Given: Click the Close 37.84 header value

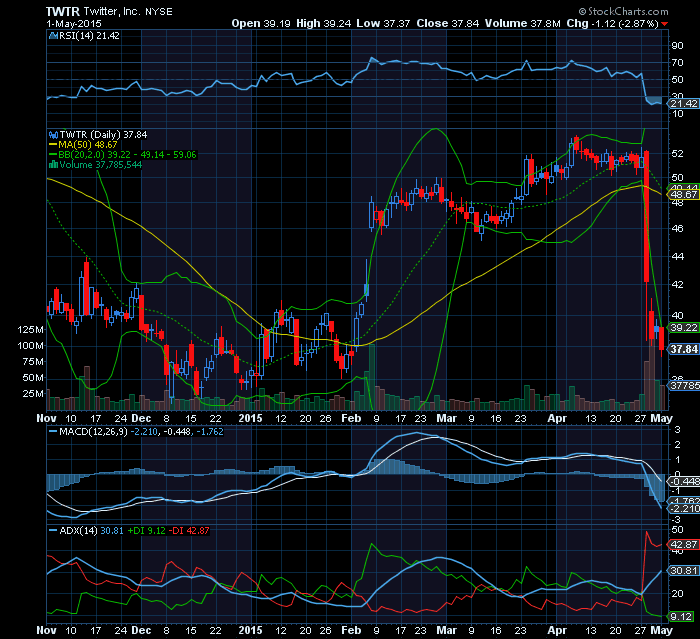Looking at the screenshot, I should [447, 24].
